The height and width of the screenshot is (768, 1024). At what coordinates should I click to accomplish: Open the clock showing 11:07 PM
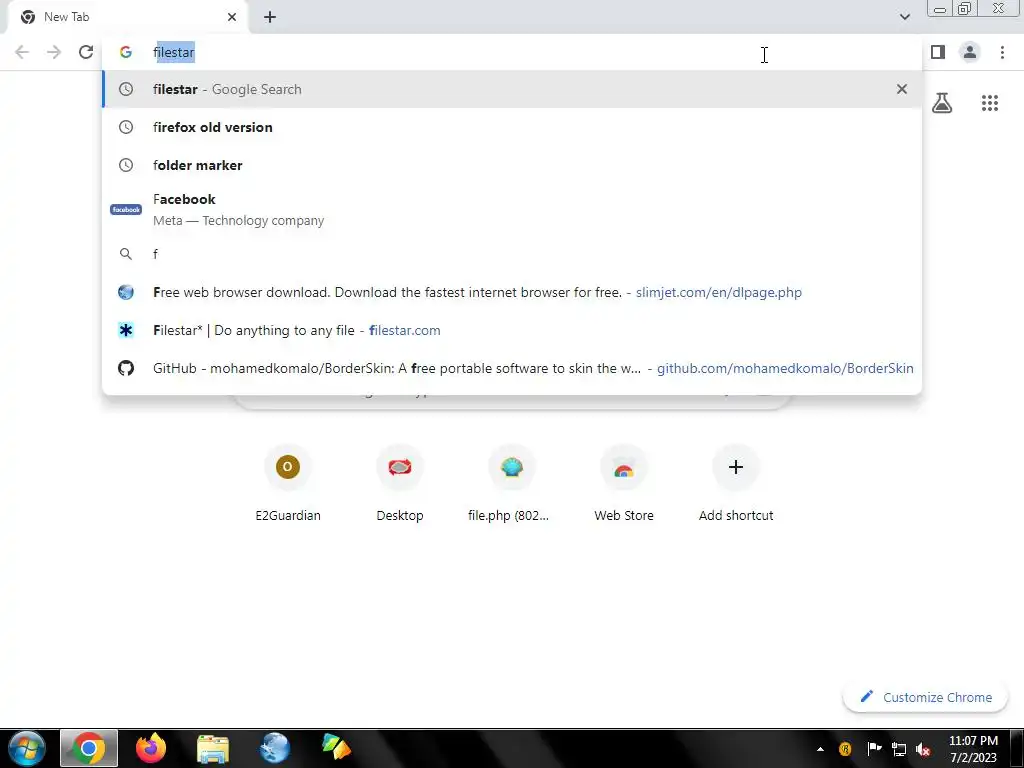tap(973, 749)
